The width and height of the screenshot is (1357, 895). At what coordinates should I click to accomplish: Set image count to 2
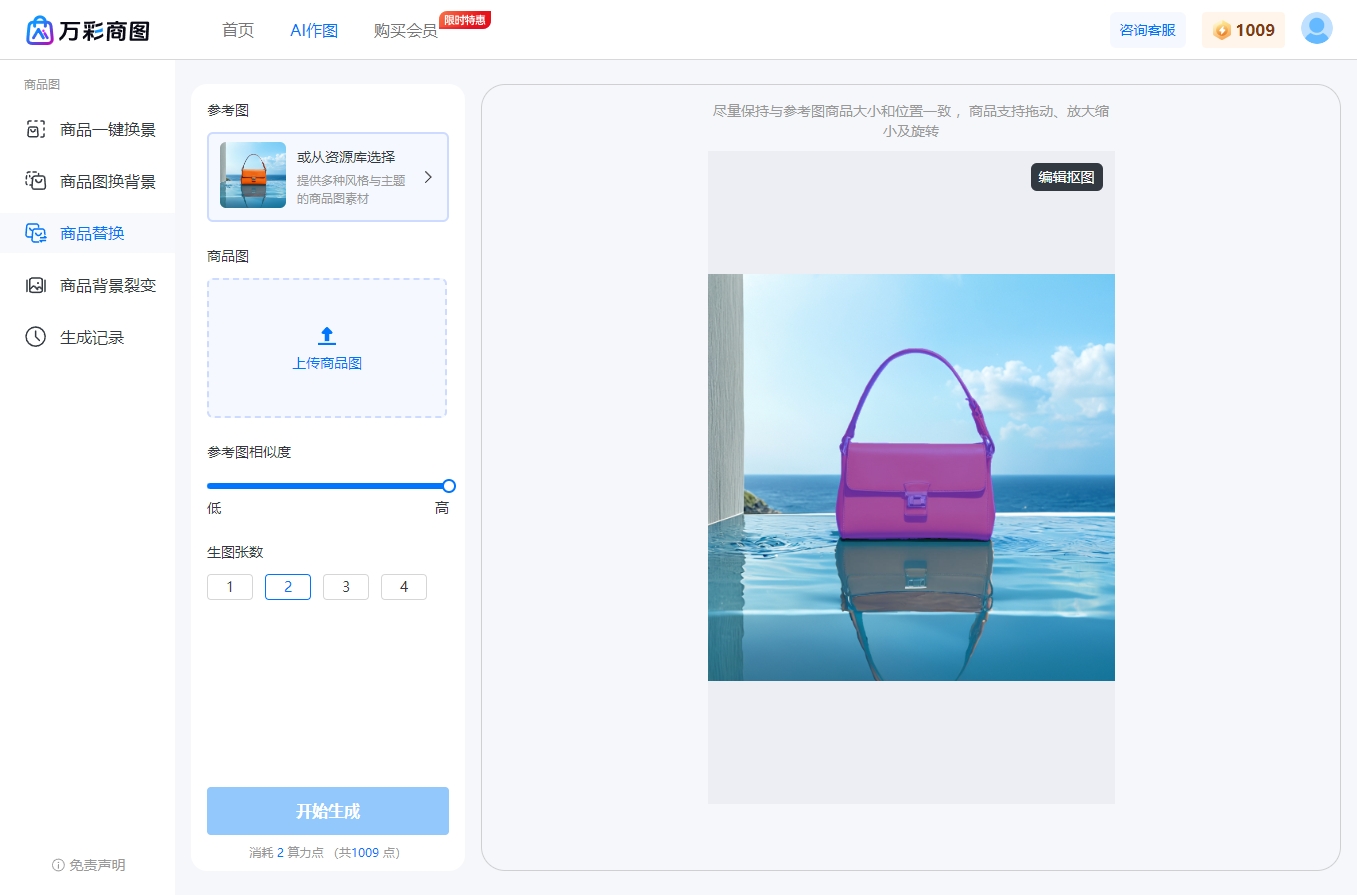point(288,587)
